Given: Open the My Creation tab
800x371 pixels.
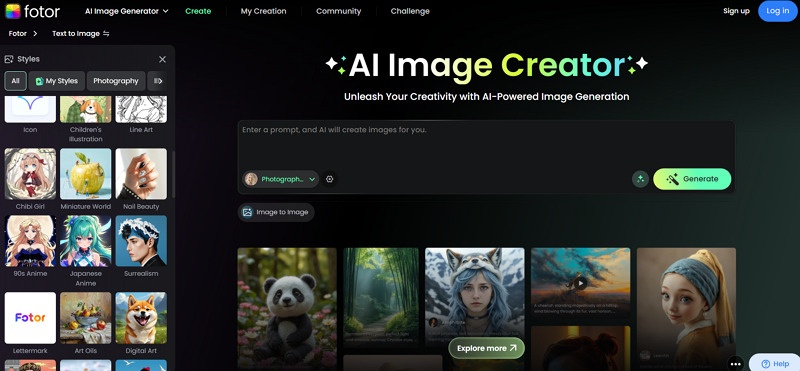Looking at the screenshot, I should (263, 11).
